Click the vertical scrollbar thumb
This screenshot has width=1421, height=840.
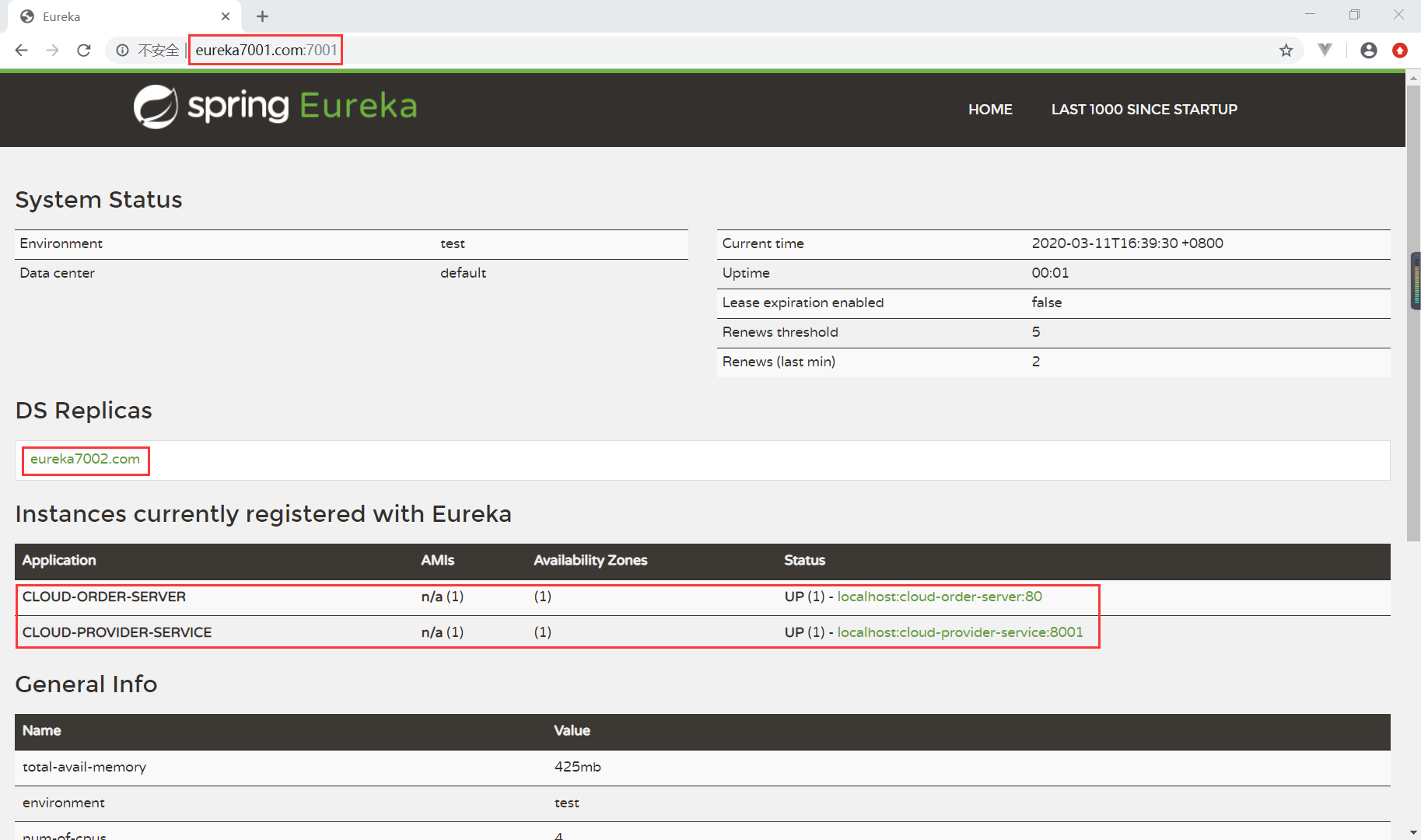coord(1413,311)
